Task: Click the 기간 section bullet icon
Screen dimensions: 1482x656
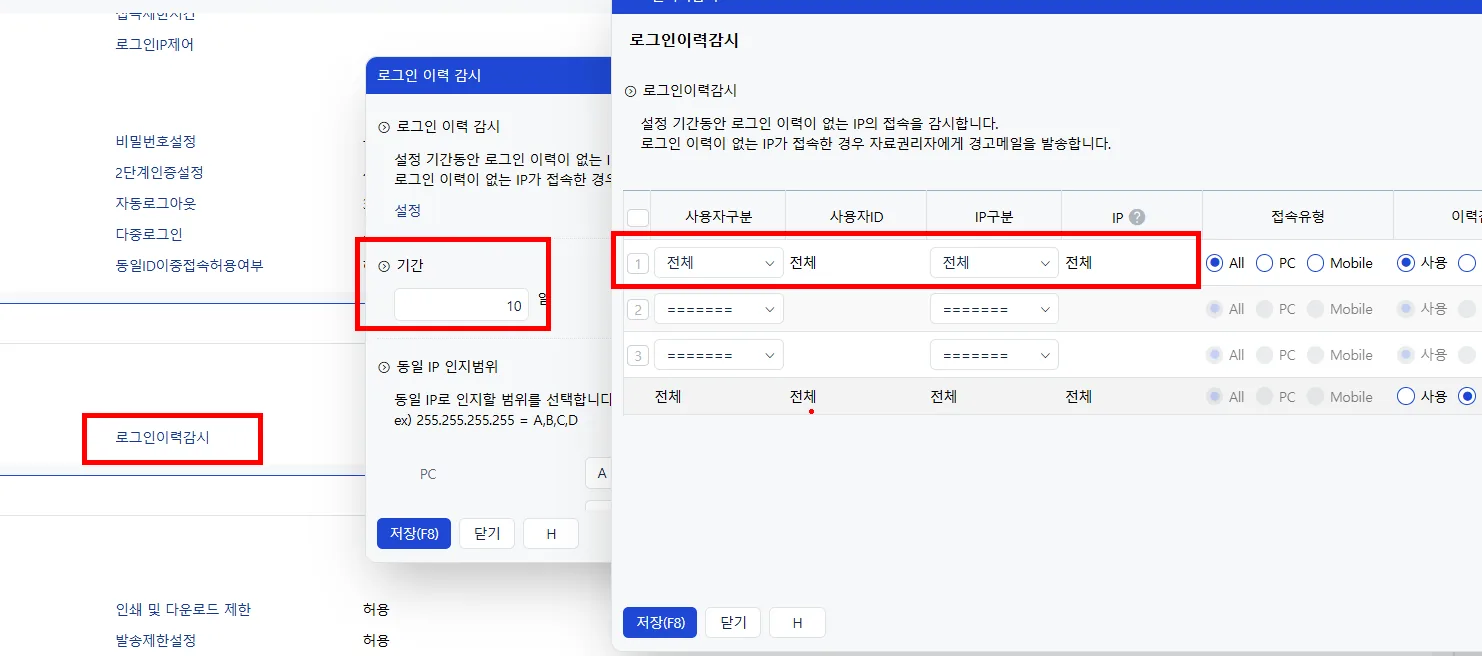Action: click(384, 266)
